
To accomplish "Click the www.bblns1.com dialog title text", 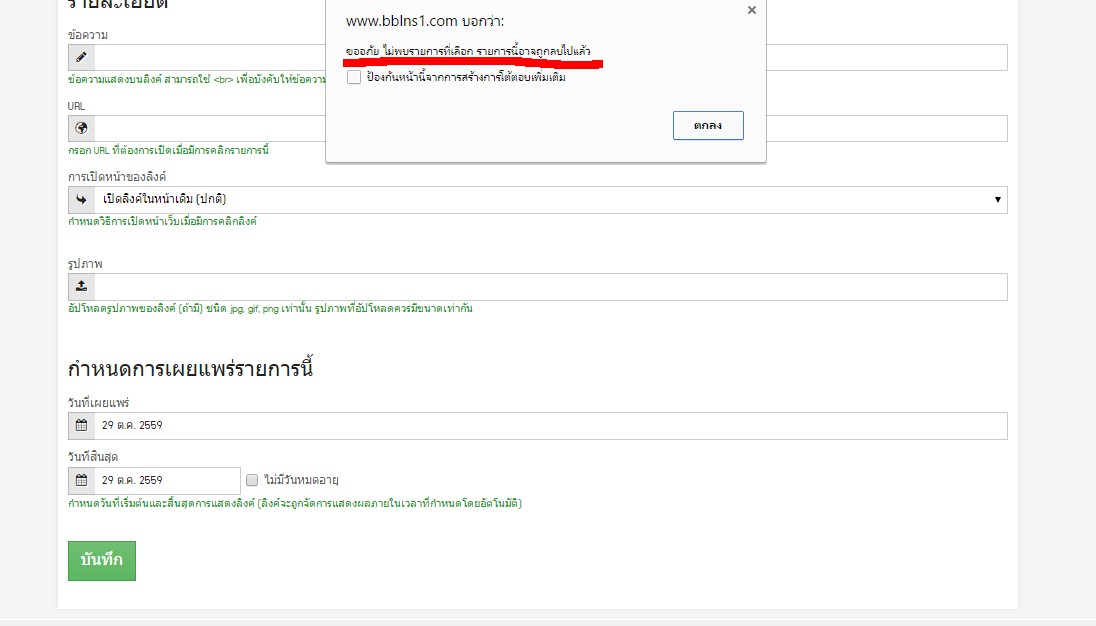I will point(425,21).
